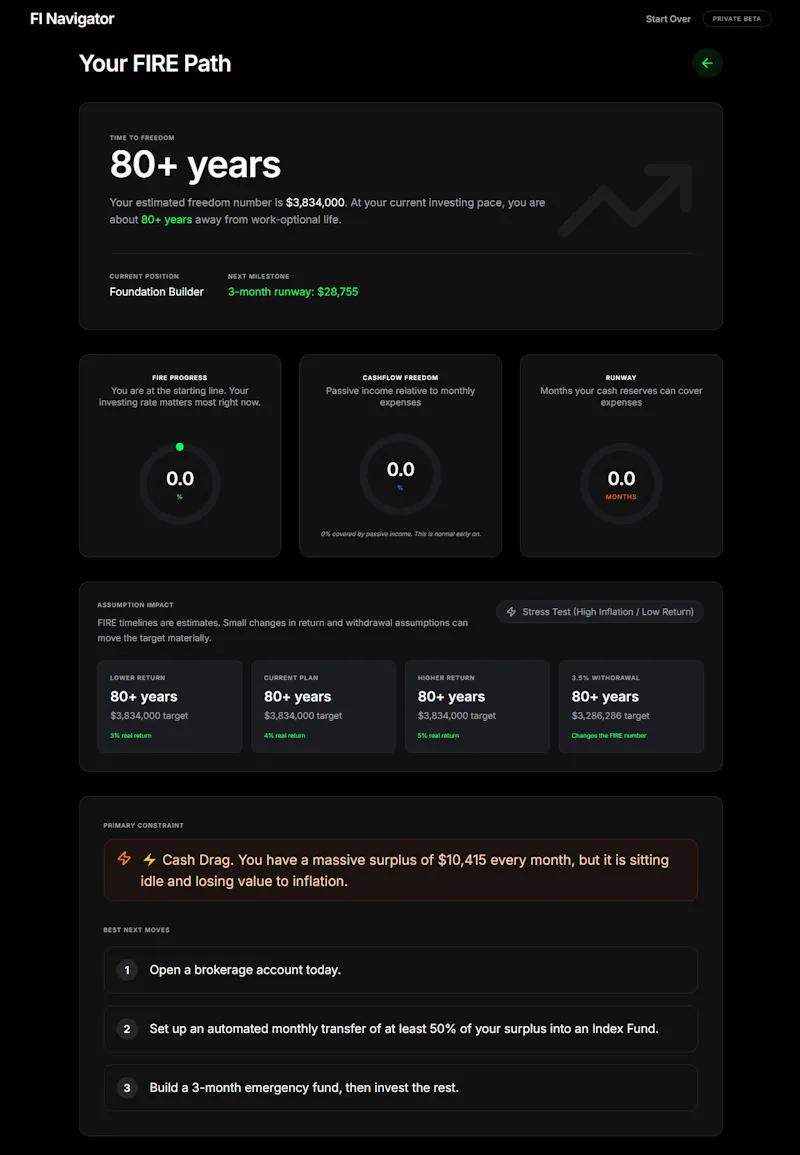Click 'Changes the FIRE number' label
This screenshot has width=800, height=1155.
(x=608, y=735)
